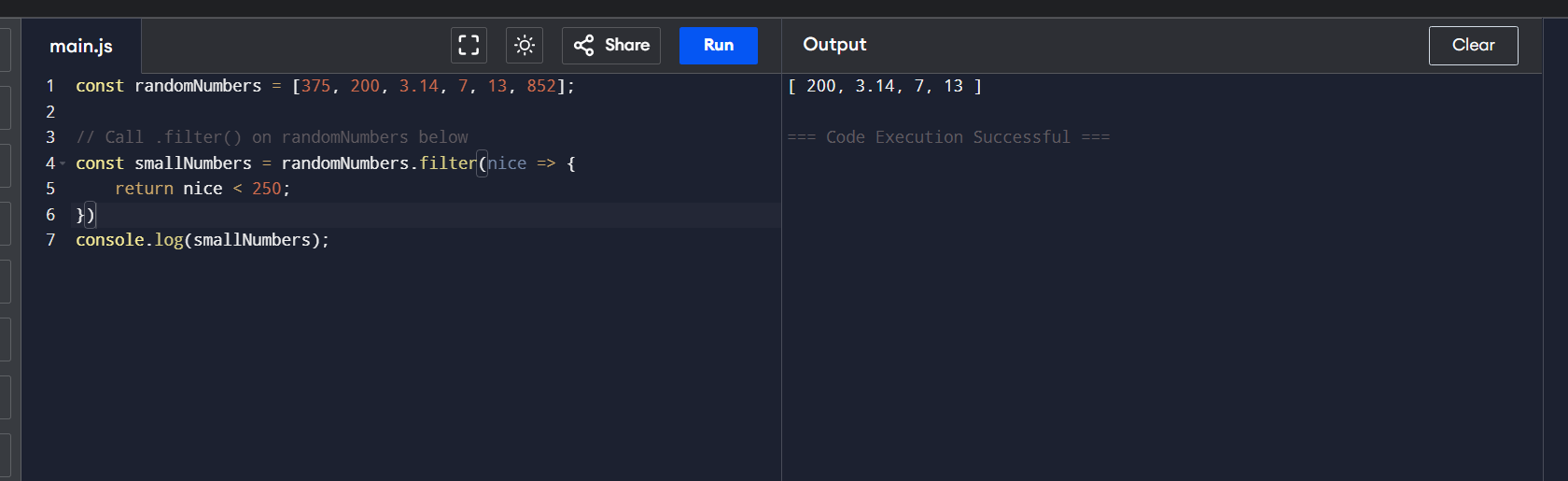Click the number 852 in the array
Viewport: 1568px width, 481px height.
(x=541, y=86)
